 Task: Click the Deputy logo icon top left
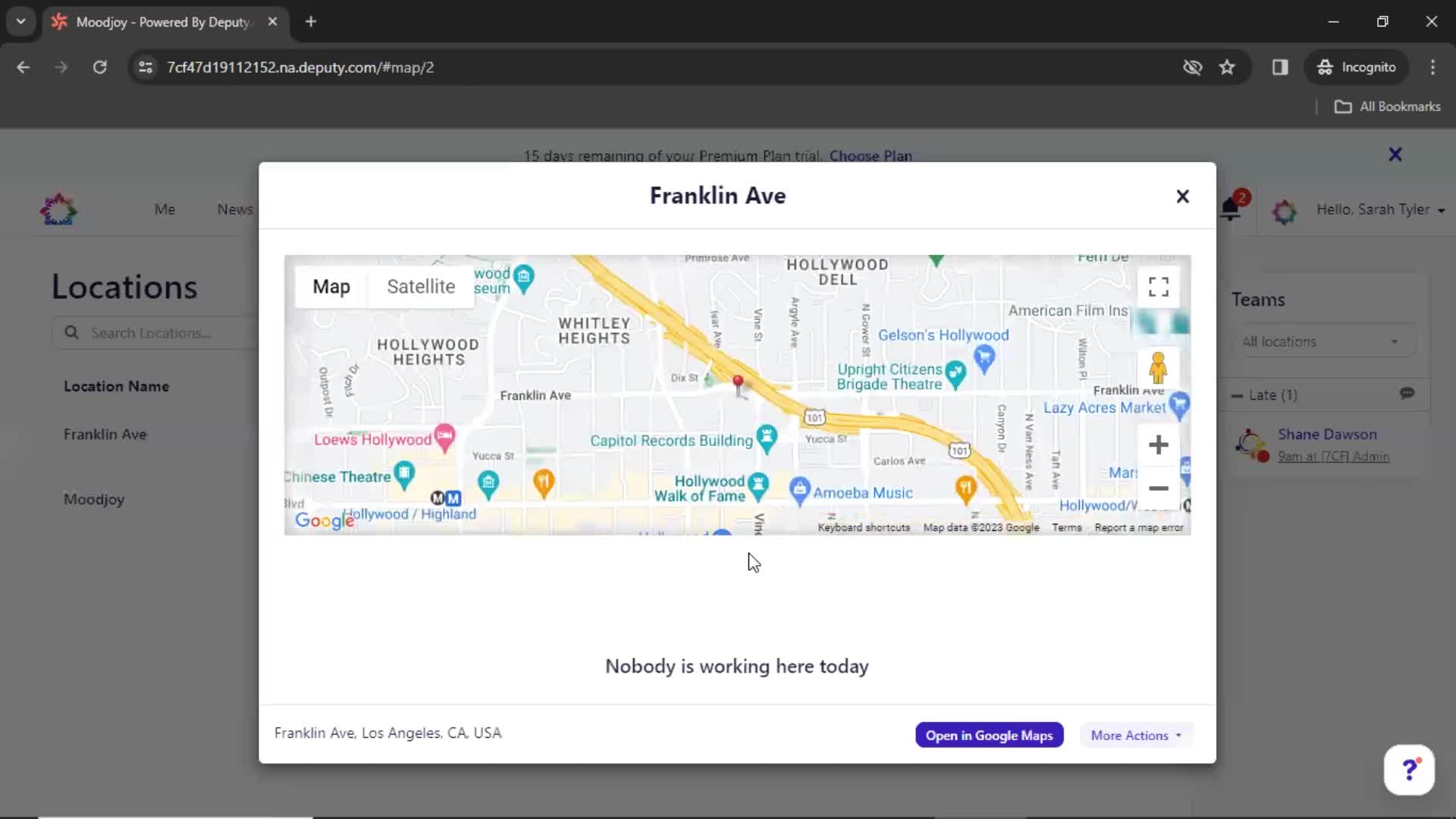coord(56,209)
